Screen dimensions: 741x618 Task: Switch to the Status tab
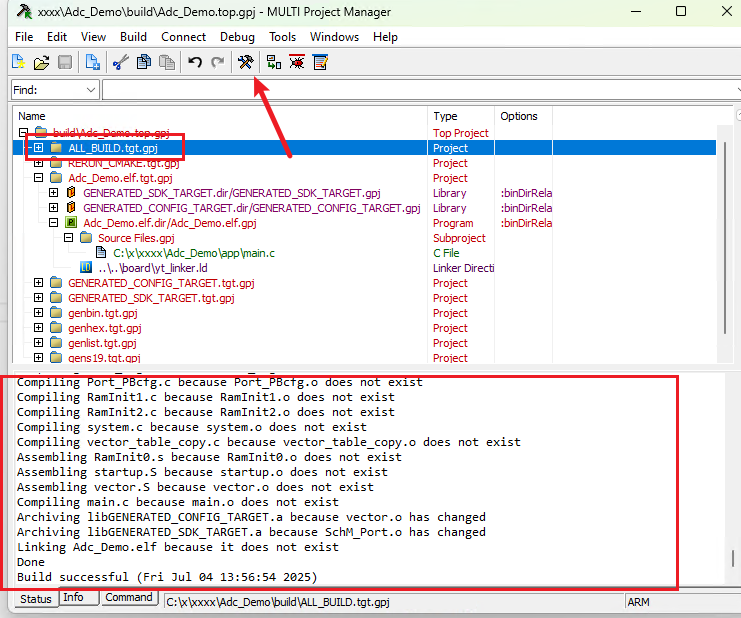click(36, 599)
